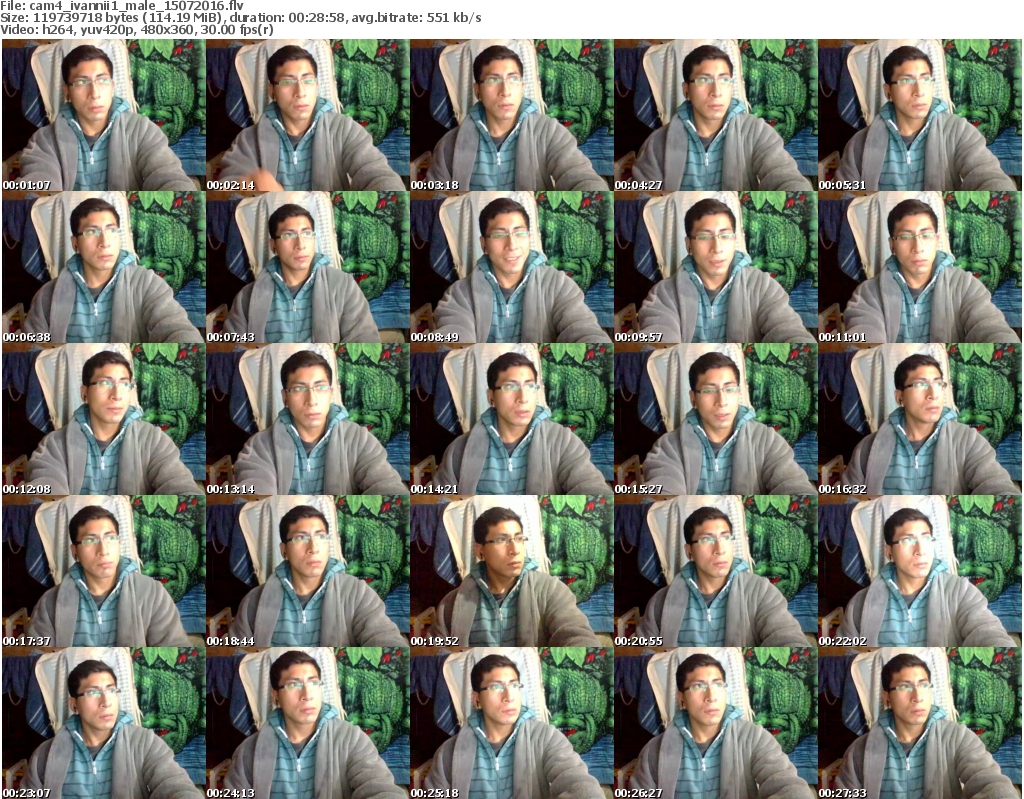
Task: Open the frame stamped 00:24:13
Action: tap(308, 723)
